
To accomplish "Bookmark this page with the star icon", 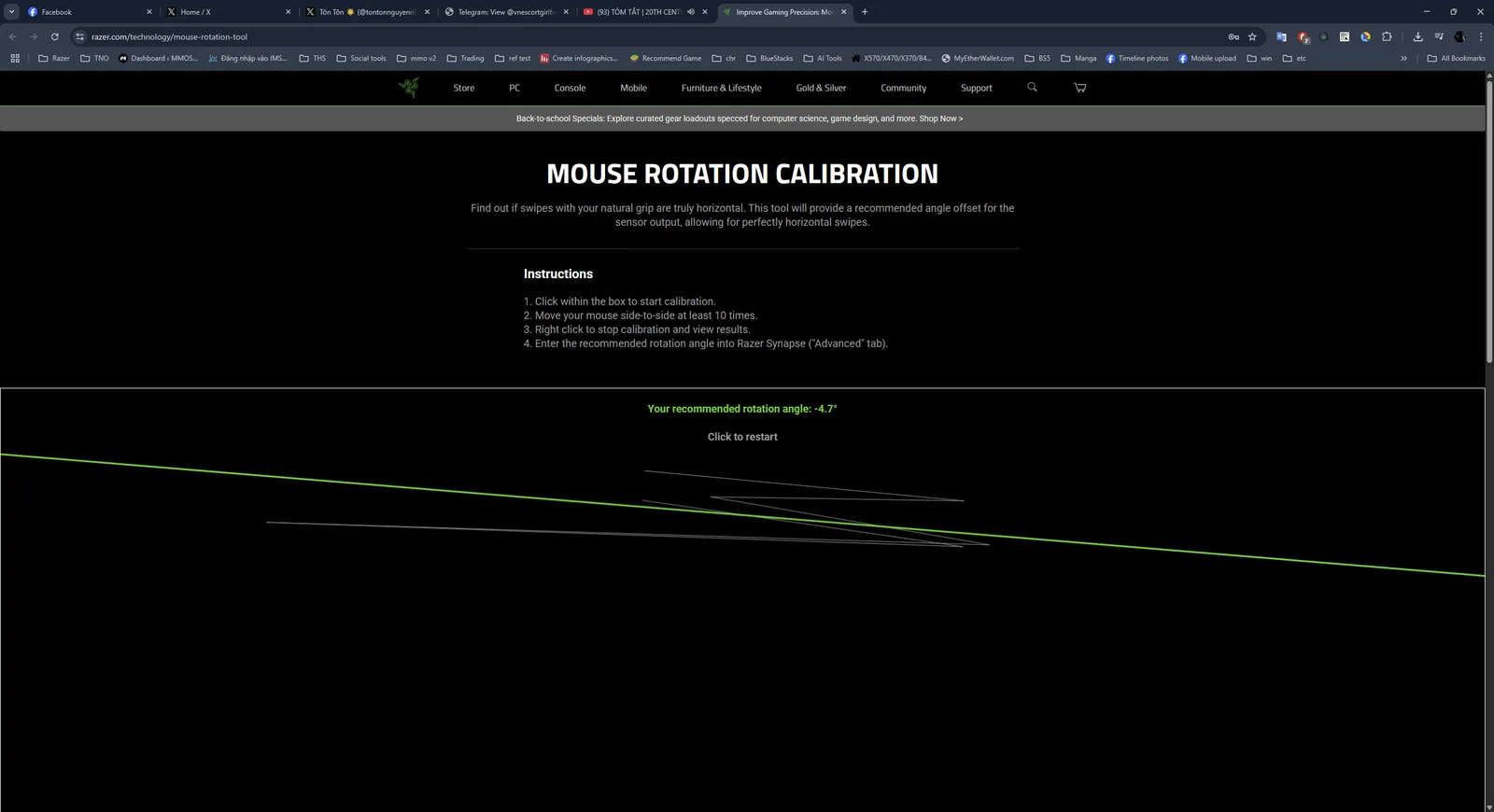I will pyautogui.click(x=1252, y=37).
